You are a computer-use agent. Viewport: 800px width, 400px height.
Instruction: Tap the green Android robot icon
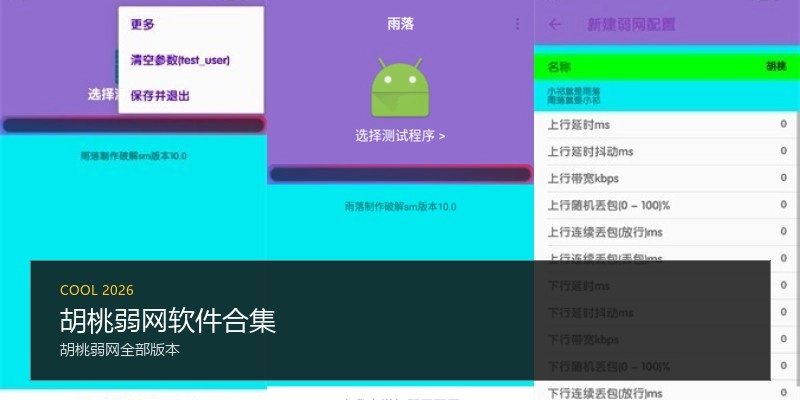point(399,87)
